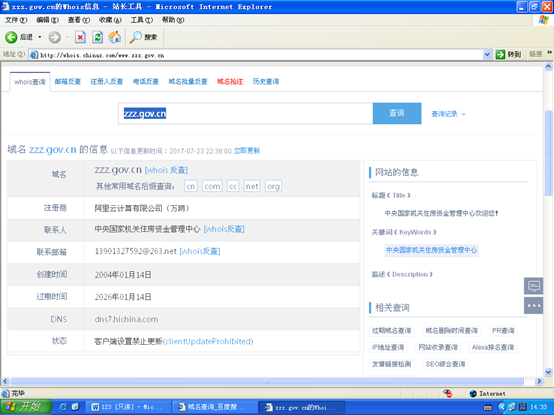Screen dimensions: 554x415
Task: Click the 转到 Go button
Action: [x=508, y=54]
